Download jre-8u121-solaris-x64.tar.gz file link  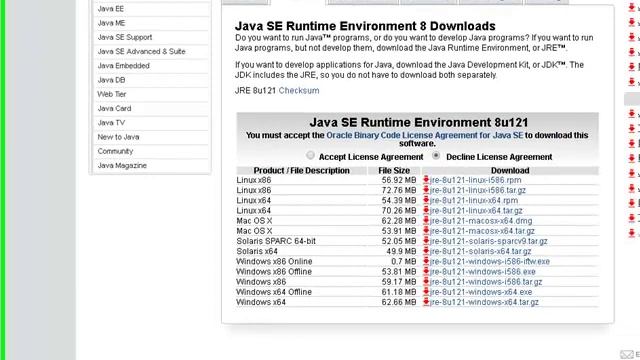pos(480,251)
